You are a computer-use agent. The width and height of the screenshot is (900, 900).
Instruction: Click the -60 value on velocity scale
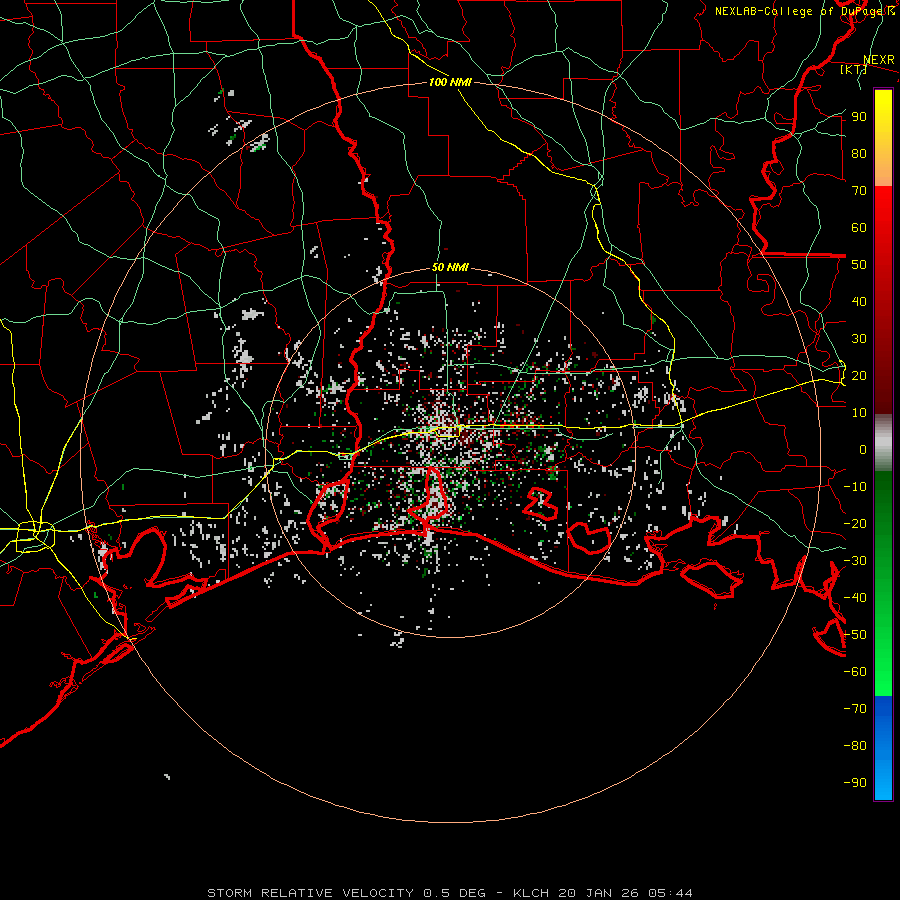click(x=855, y=672)
